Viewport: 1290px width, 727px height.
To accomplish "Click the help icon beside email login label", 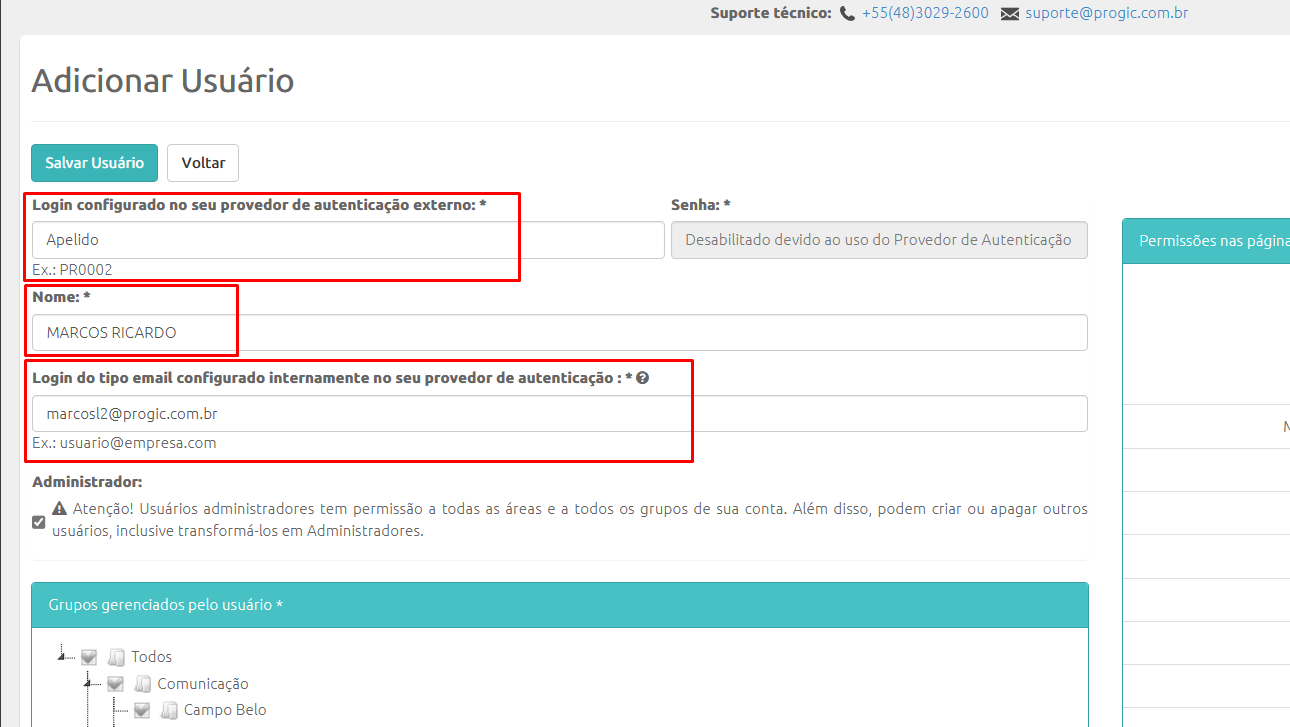I will click(x=641, y=377).
